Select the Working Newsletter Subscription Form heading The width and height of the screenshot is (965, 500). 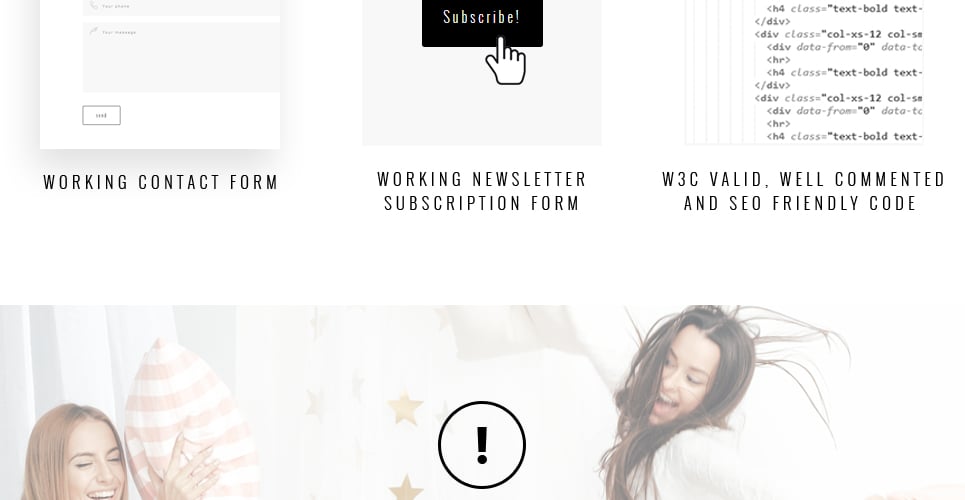482,191
